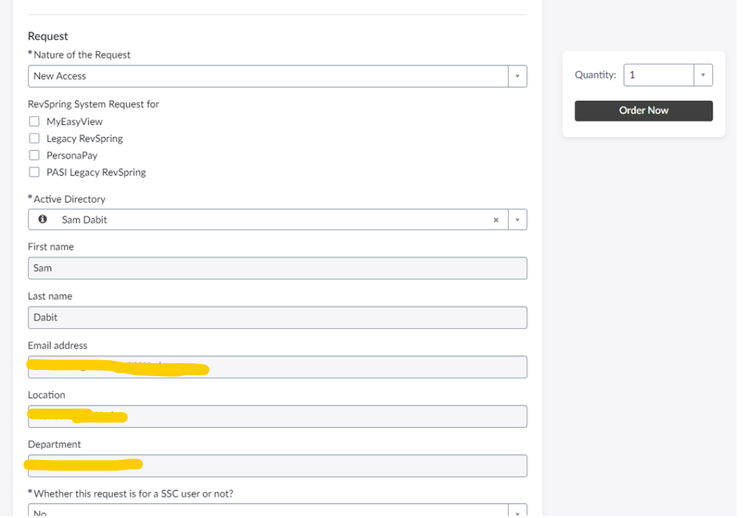Click the Quantity value 1 box

tap(659, 75)
